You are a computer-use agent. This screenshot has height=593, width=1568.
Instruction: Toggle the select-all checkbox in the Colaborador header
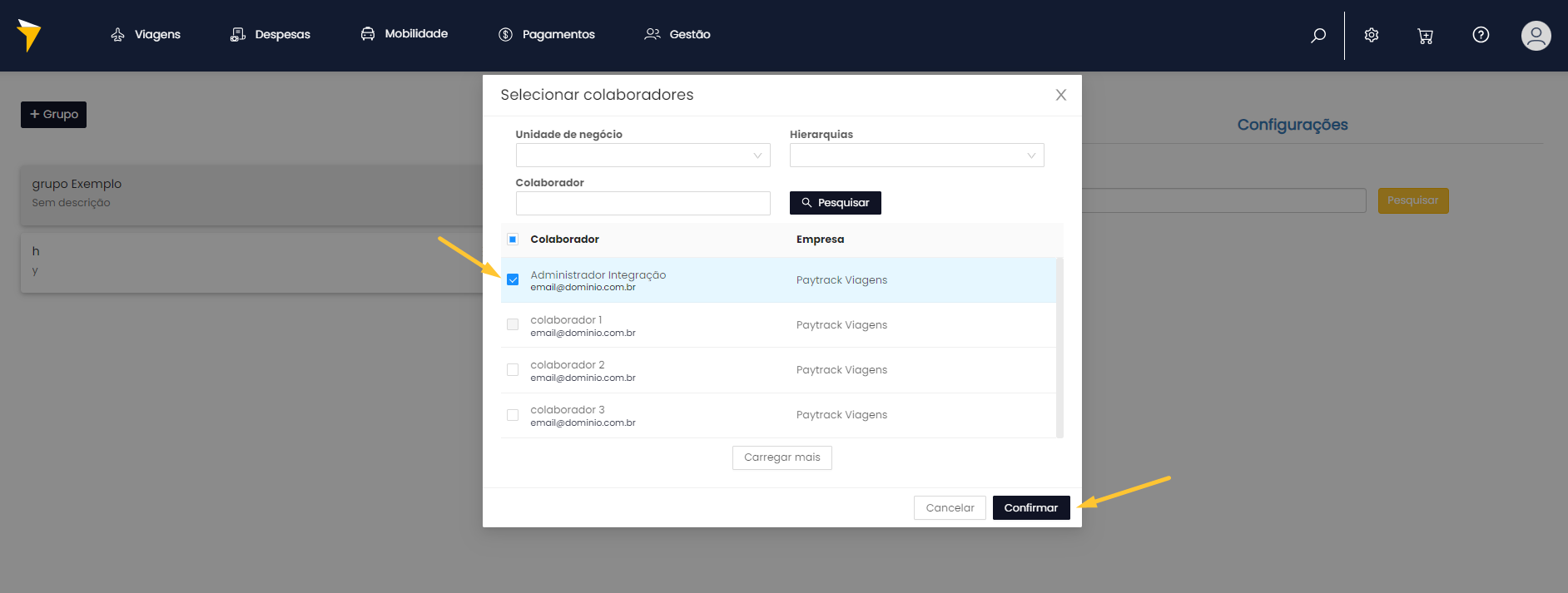point(513,240)
